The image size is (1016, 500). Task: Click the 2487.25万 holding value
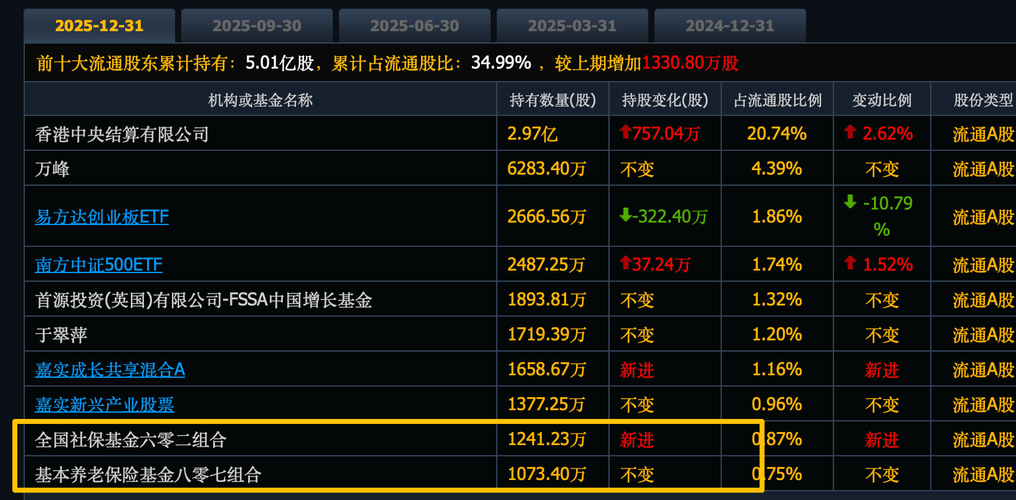coord(547,264)
